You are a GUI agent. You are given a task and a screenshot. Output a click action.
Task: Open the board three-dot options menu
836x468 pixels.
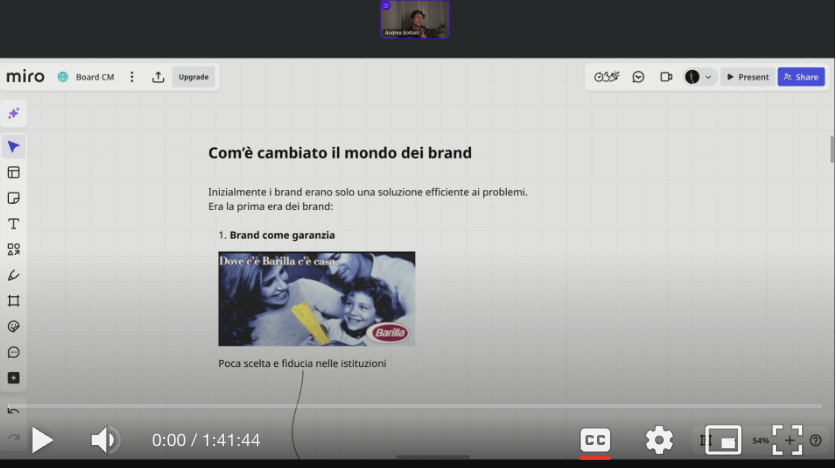click(x=132, y=77)
